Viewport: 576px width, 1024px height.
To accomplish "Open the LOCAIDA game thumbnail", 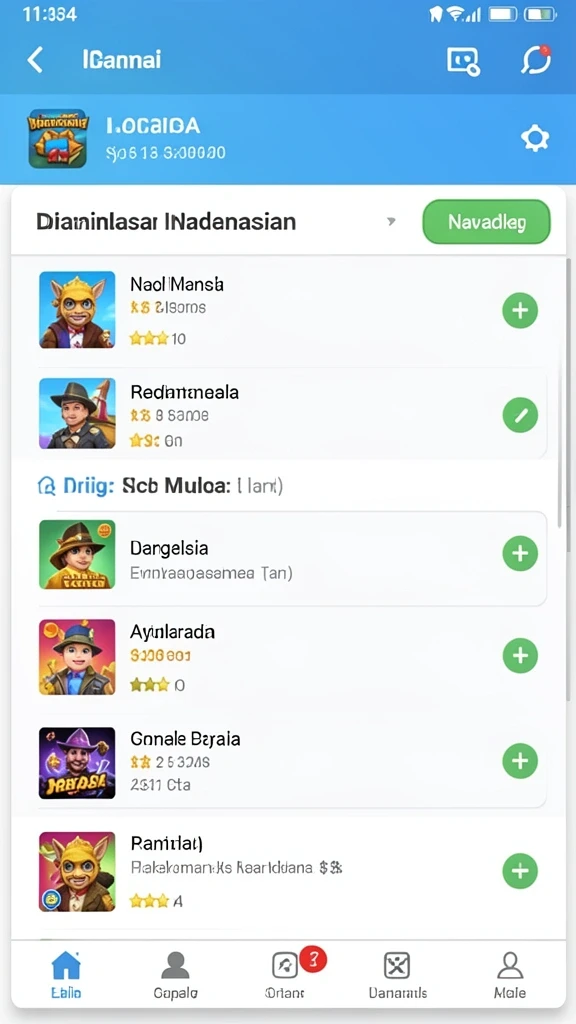I will [x=57, y=138].
